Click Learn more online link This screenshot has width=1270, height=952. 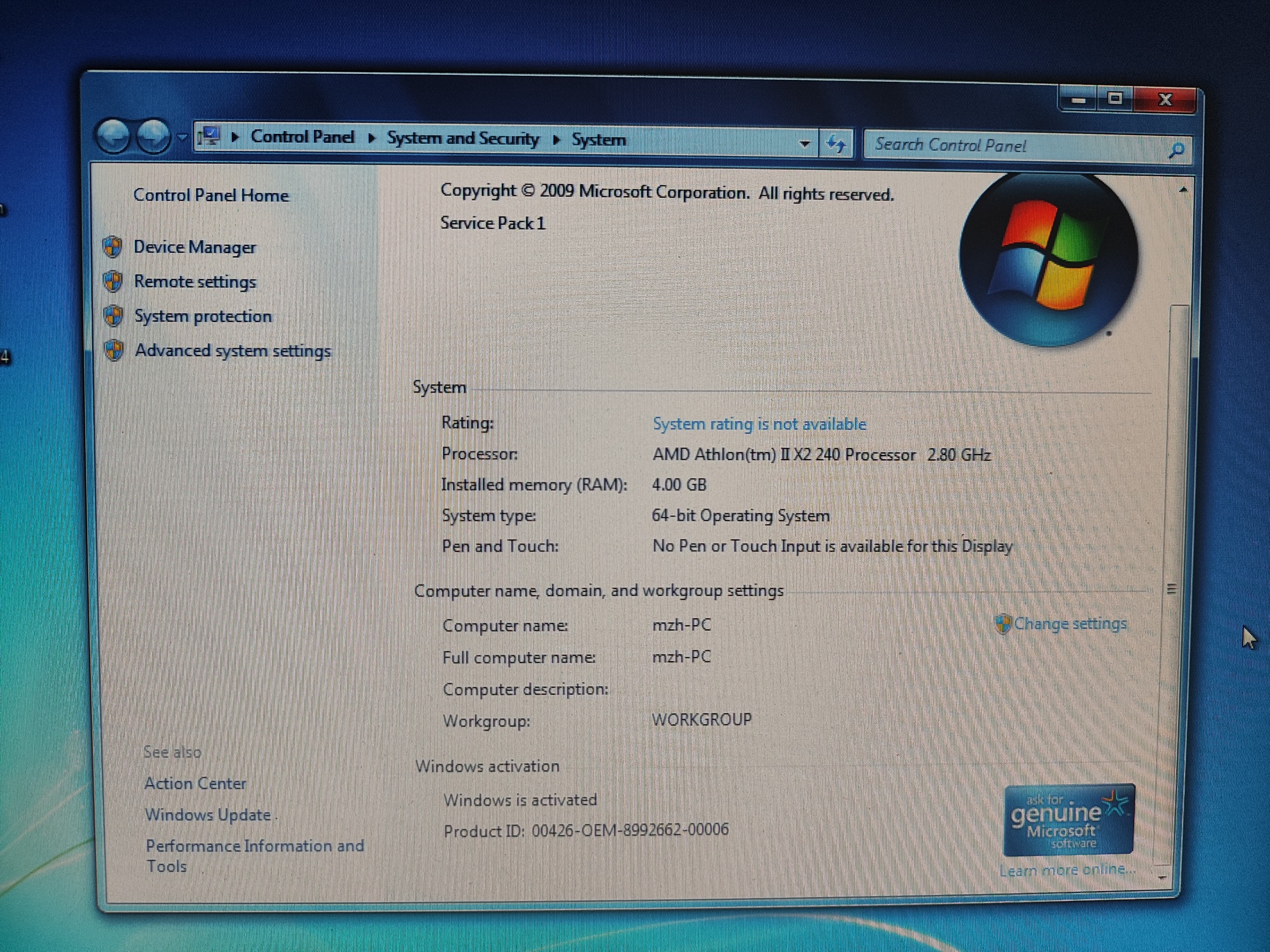point(1067,870)
